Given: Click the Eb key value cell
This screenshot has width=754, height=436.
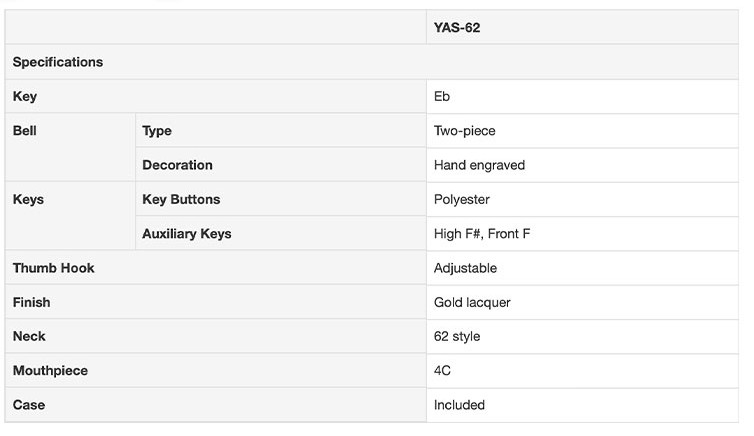Looking at the screenshot, I should [x=442, y=97].
